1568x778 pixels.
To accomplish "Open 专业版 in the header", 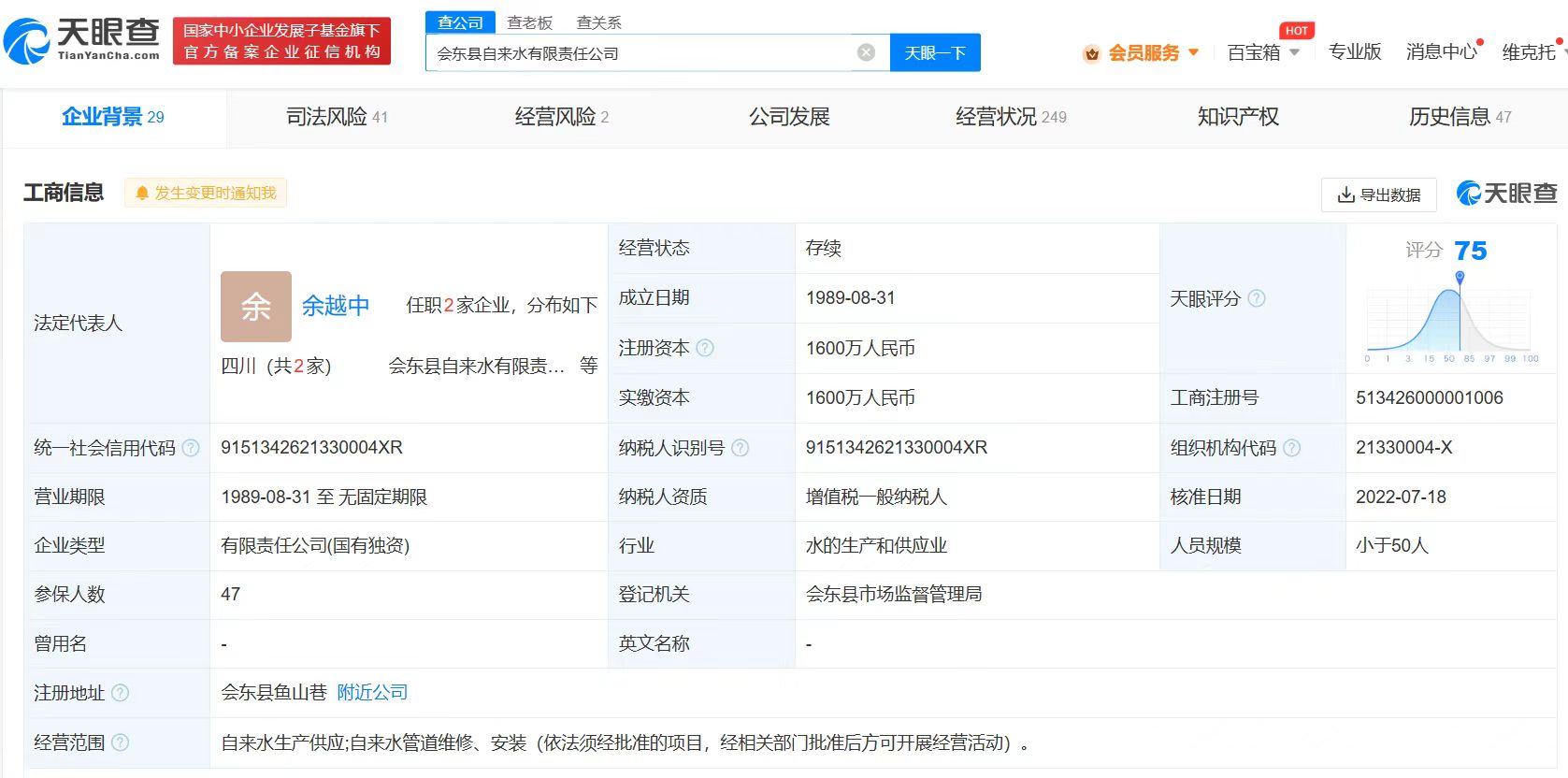I will pos(1355,51).
